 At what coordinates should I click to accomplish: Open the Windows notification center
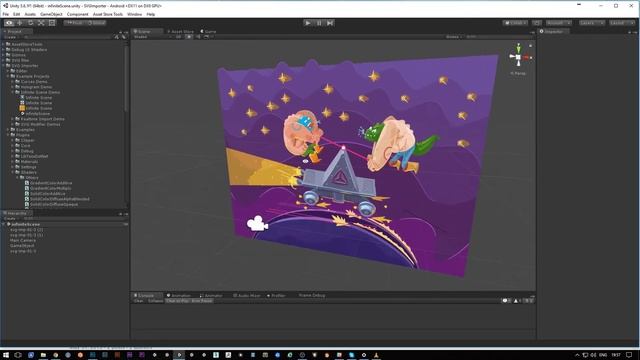click(629, 355)
